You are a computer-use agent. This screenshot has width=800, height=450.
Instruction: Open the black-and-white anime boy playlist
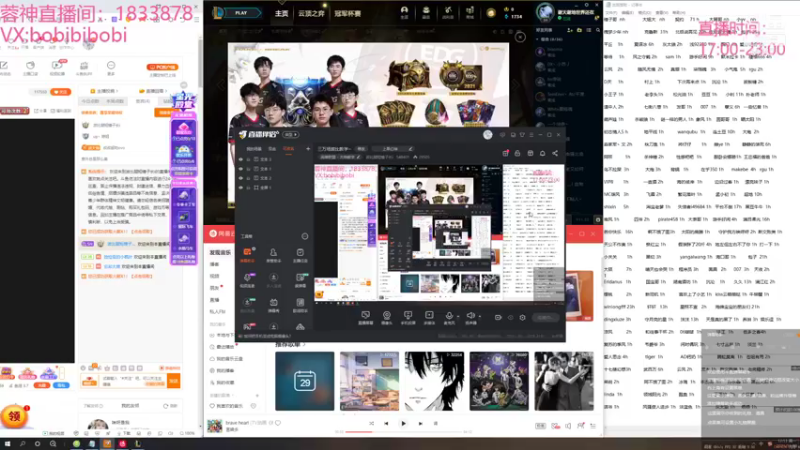coord(434,381)
